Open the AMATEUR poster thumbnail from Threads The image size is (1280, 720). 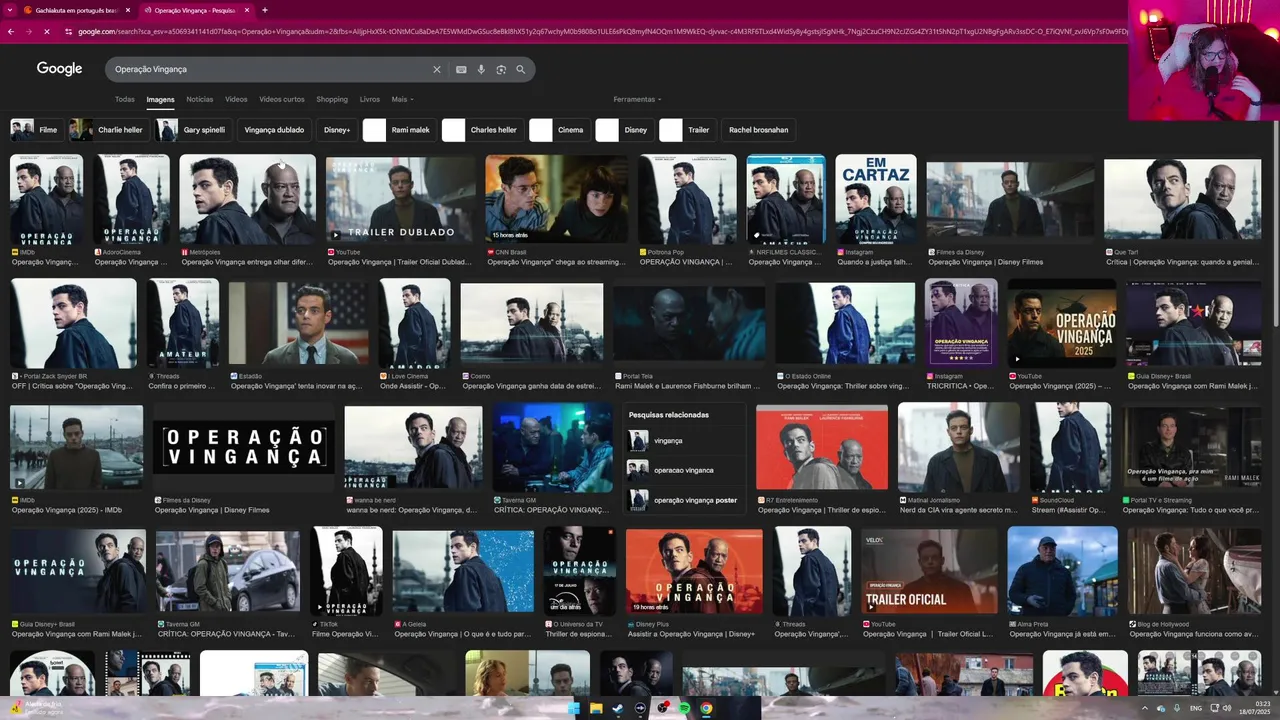pos(183,324)
